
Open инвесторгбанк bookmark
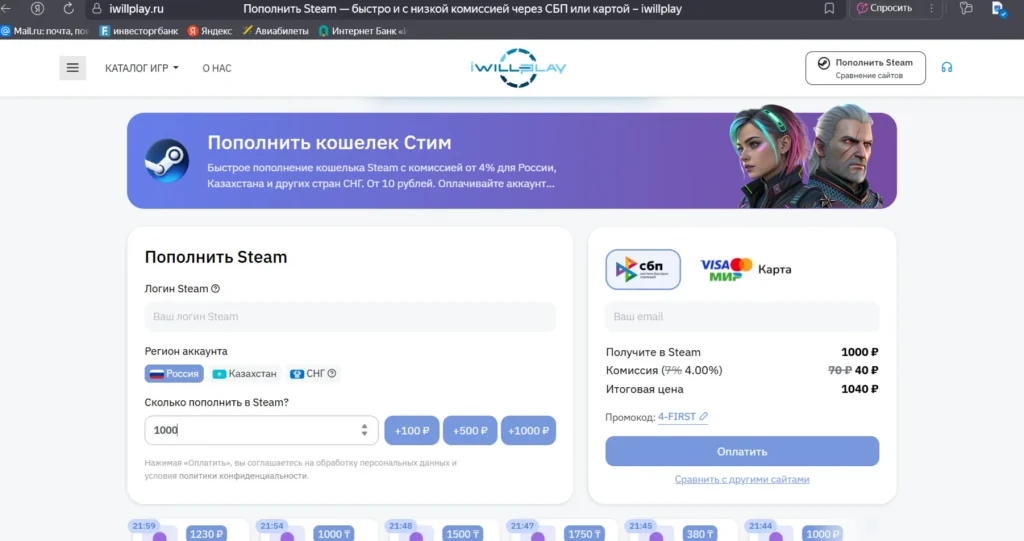(x=138, y=31)
